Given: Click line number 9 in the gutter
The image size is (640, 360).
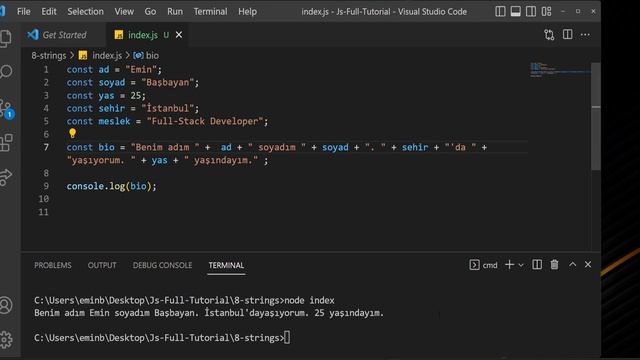Looking at the screenshot, I should click(x=46, y=186).
